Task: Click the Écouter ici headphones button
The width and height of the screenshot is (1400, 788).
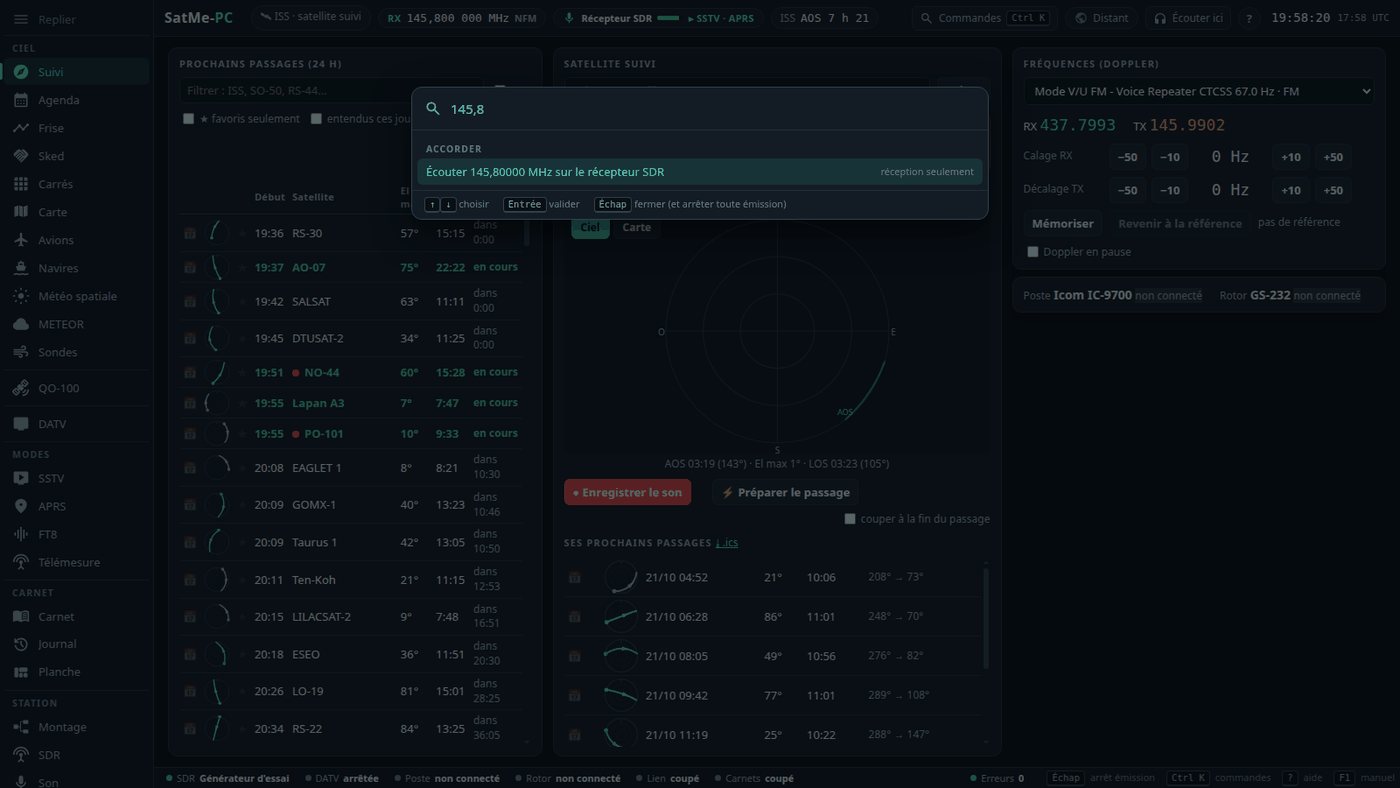Action: pos(1189,18)
